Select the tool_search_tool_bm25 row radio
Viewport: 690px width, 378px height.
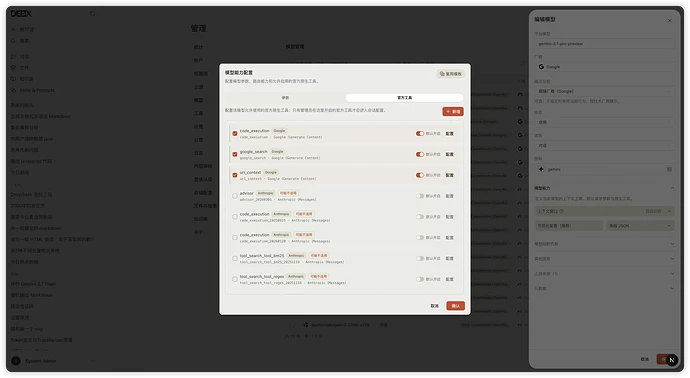235,258
